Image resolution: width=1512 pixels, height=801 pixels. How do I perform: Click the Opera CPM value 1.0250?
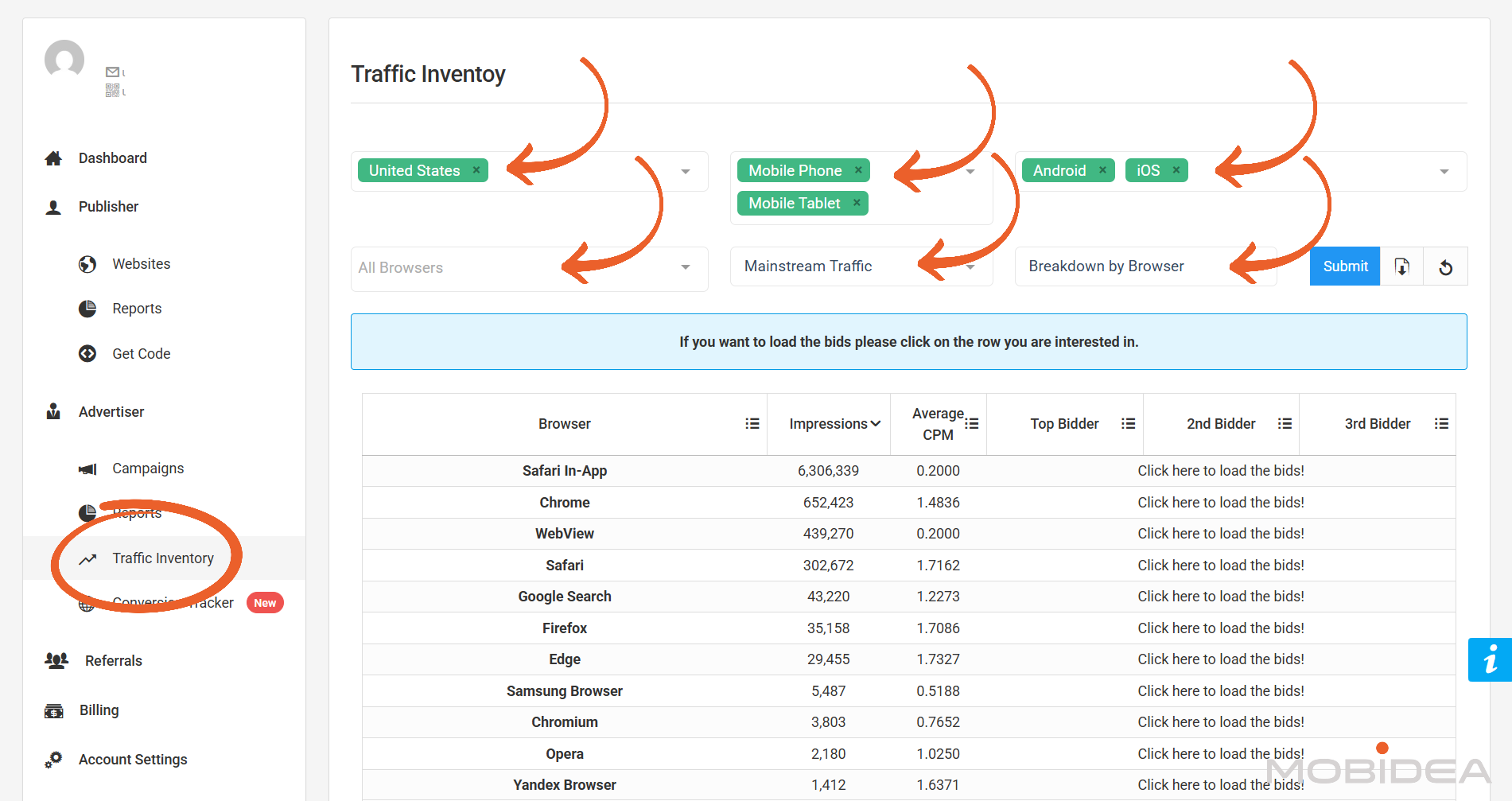[938, 754]
